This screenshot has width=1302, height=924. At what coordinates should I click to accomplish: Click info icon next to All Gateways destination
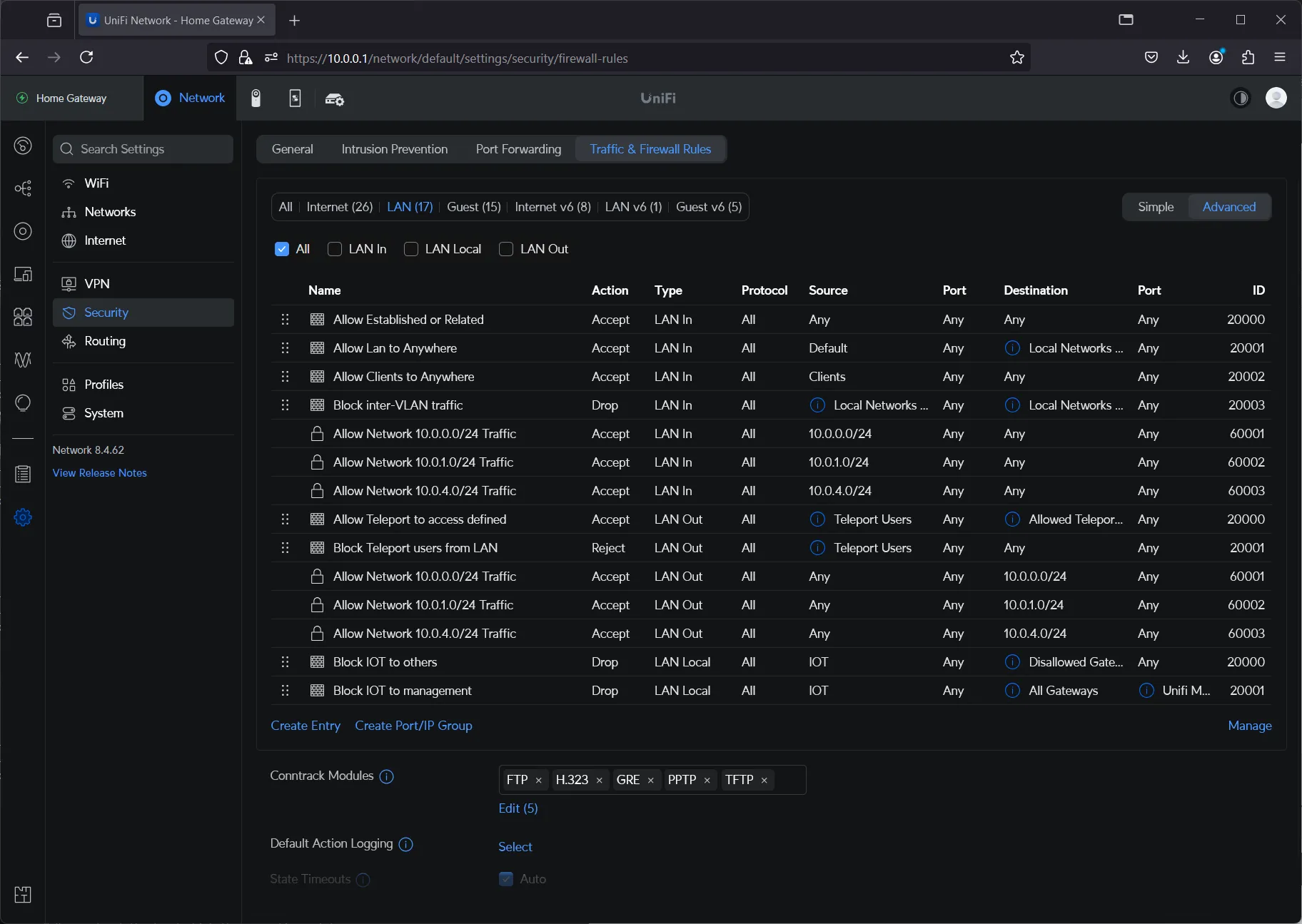(1012, 691)
